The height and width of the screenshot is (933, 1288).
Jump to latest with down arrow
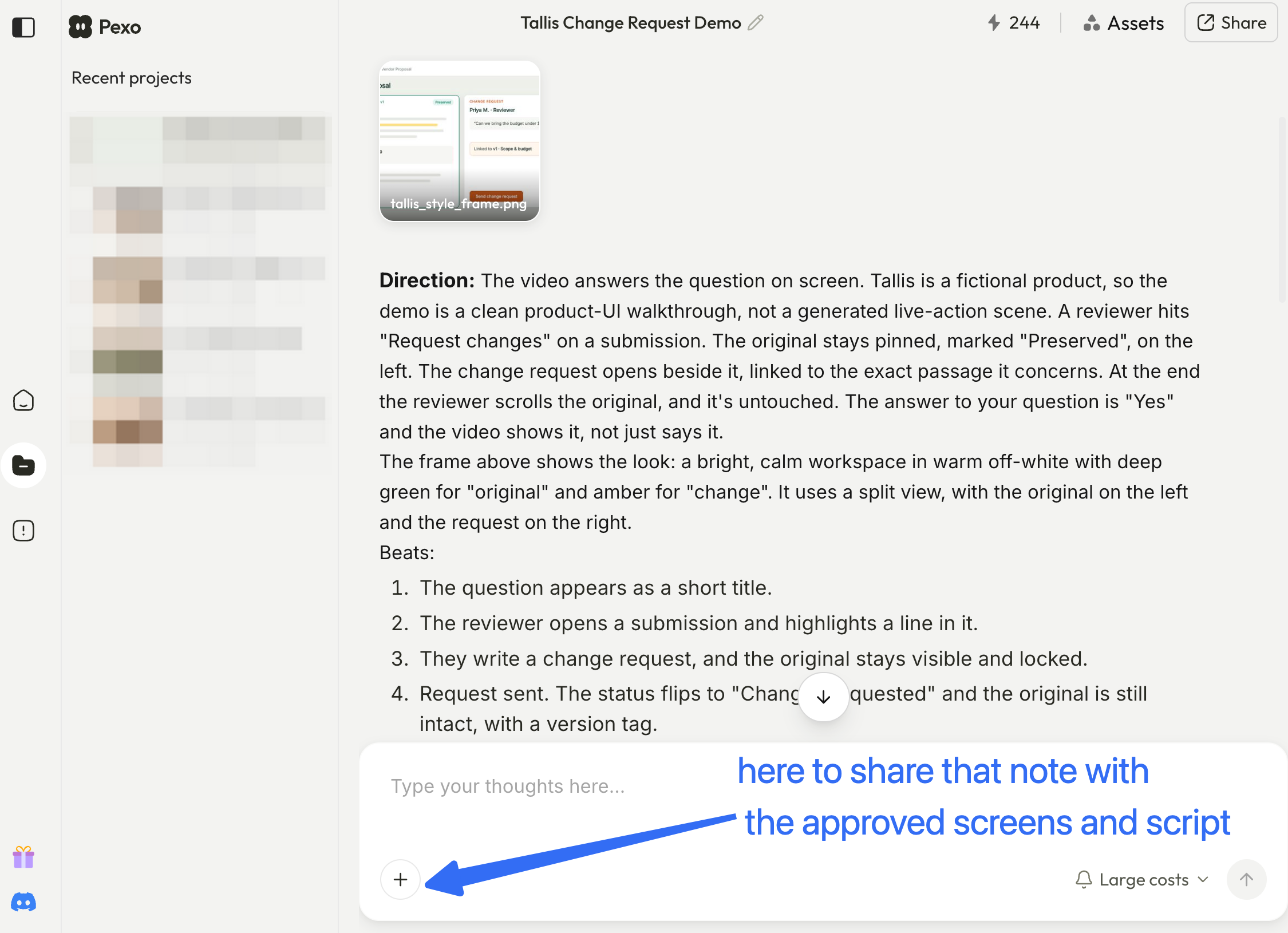(x=823, y=697)
